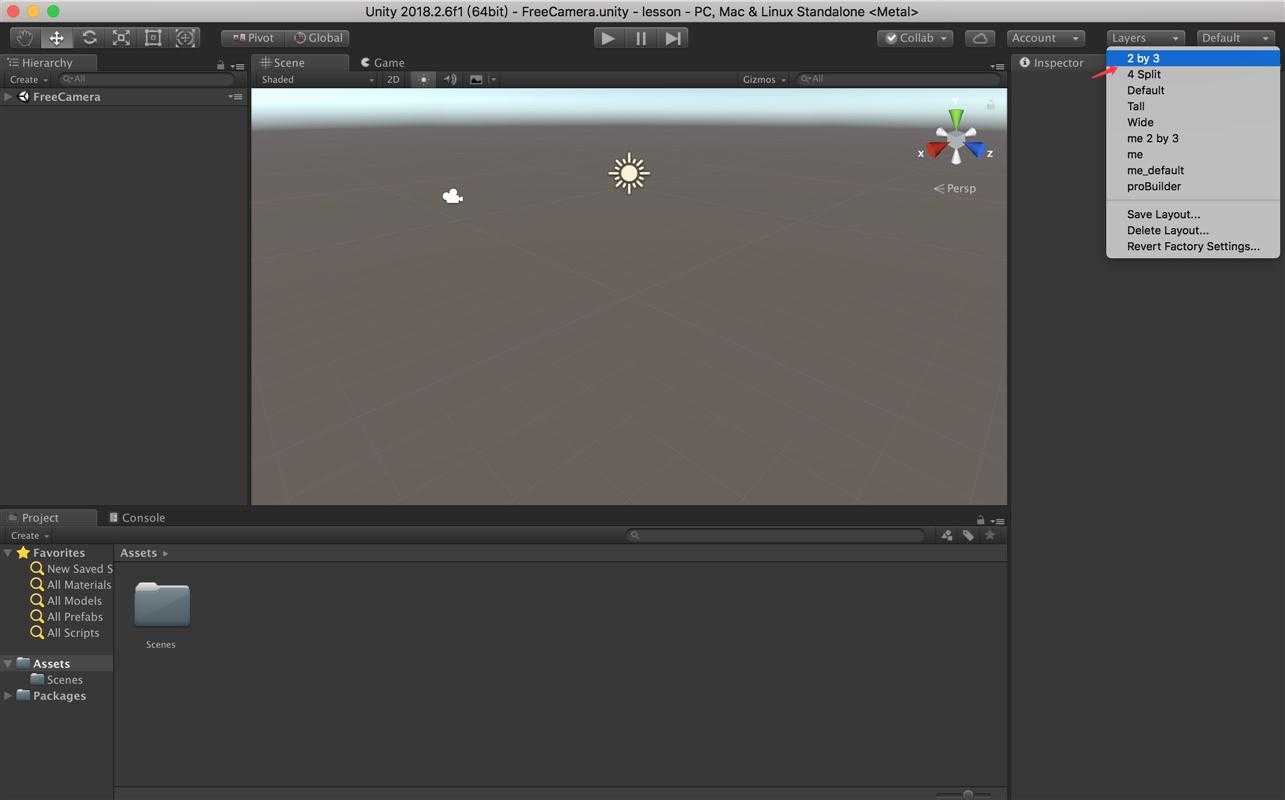Lock the Hierarchy panel
The height and width of the screenshot is (800, 1285).
pos(221,64)
